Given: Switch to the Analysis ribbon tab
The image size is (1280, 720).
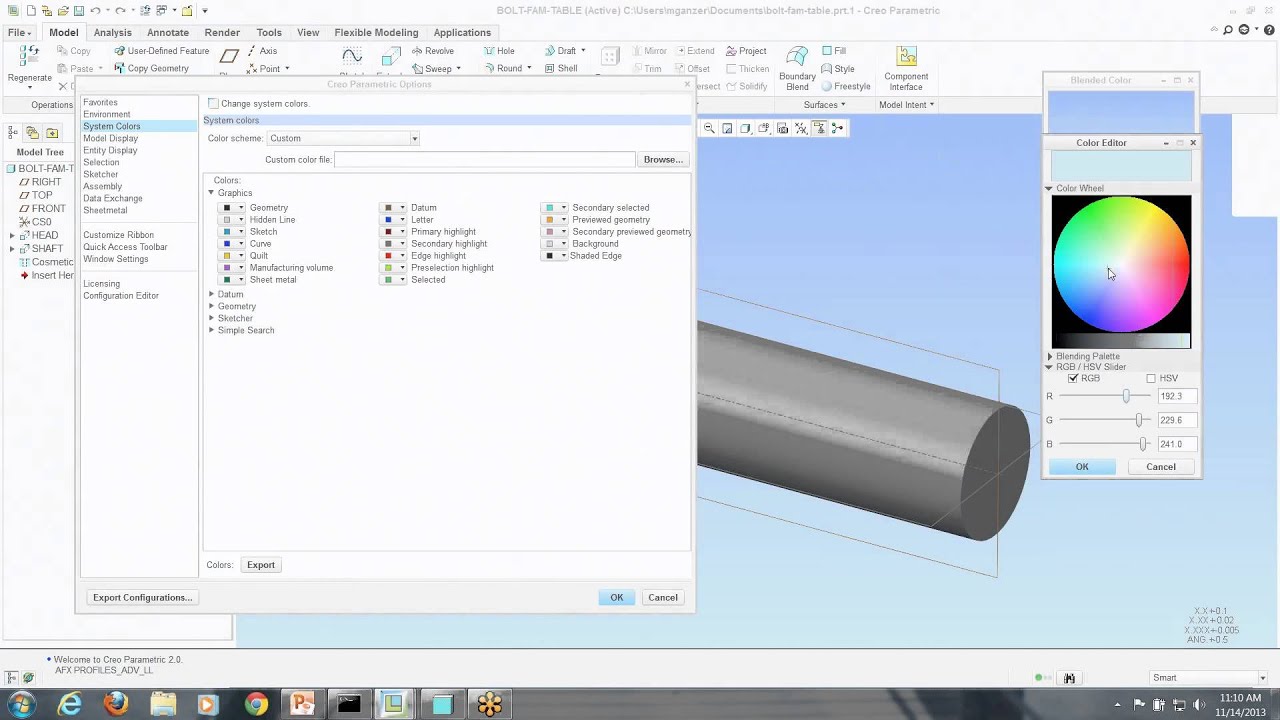Looking at the screenshot, I should click(113, 33).
